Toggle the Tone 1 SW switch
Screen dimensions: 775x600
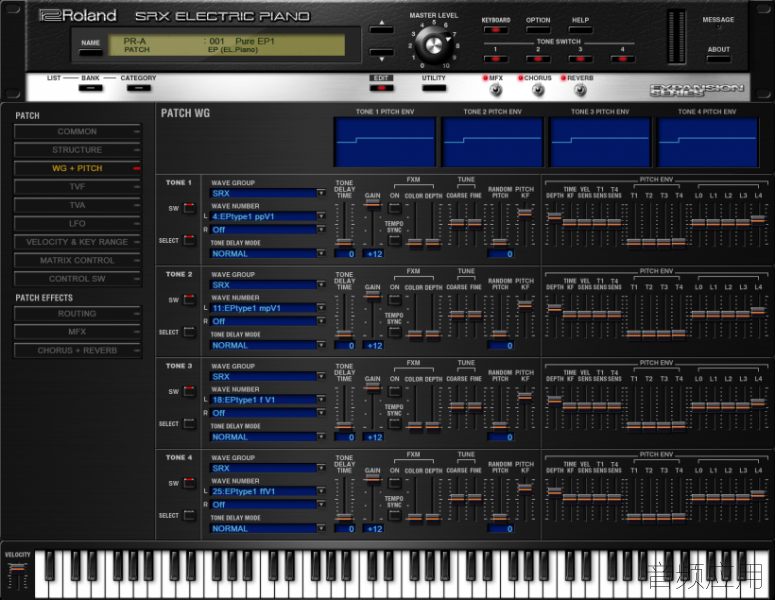(189, 208)
